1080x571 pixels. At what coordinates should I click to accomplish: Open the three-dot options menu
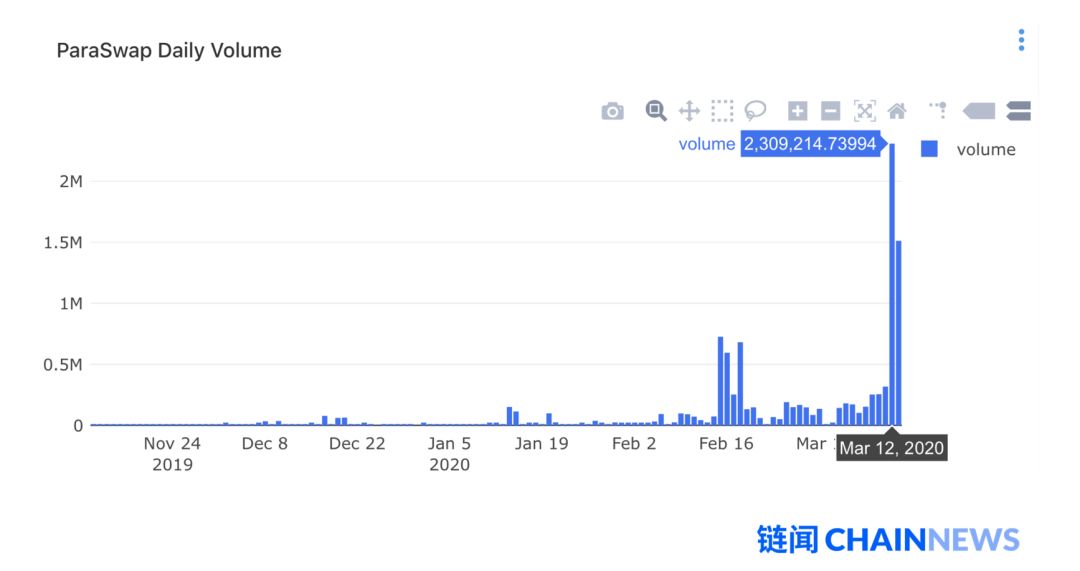tap(1021, 40)
